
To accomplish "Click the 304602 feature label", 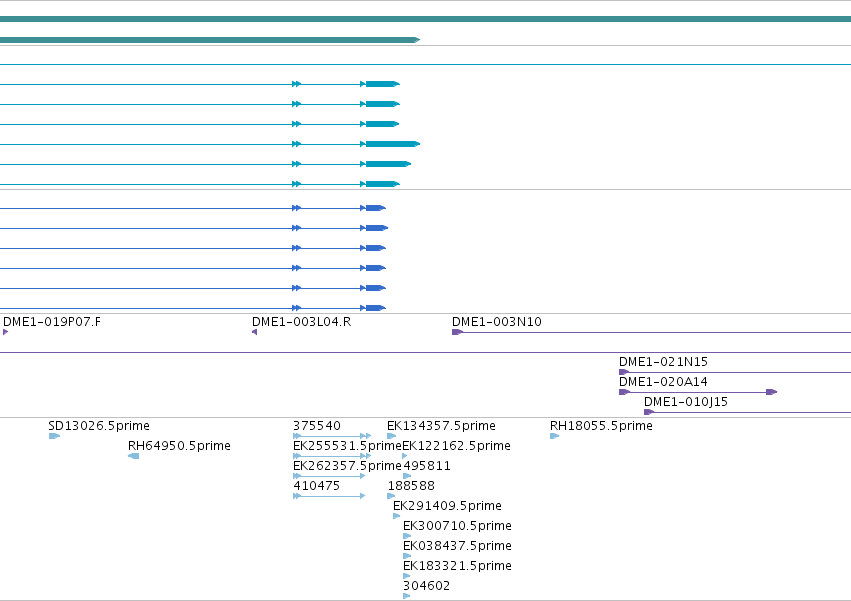I will click(426, 586).
